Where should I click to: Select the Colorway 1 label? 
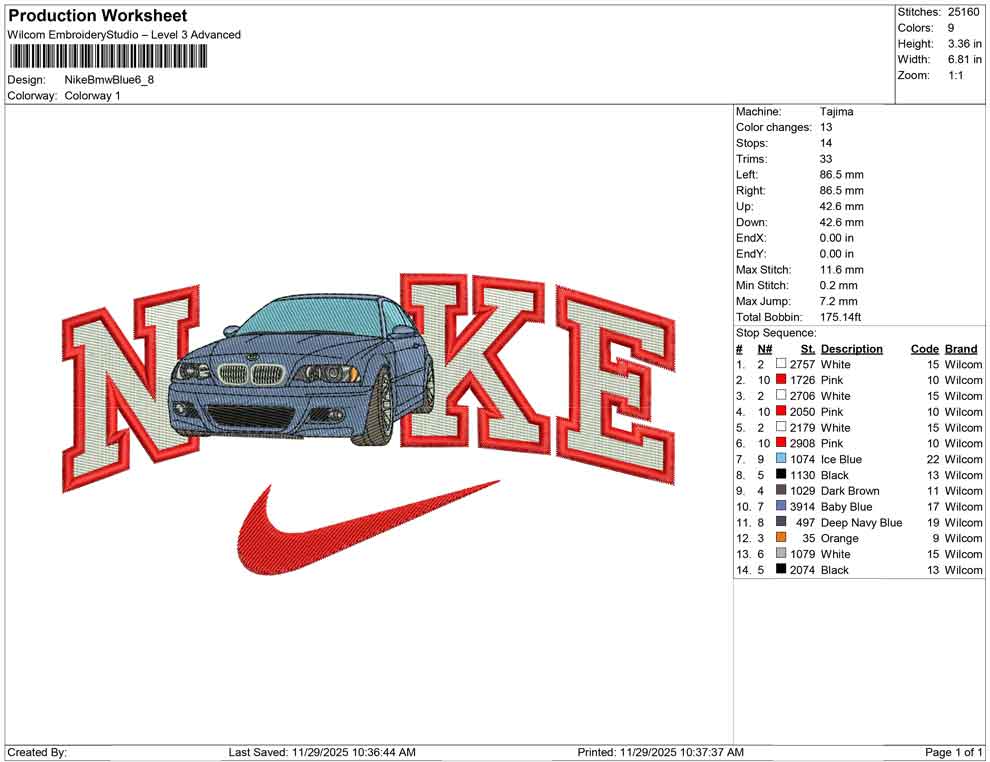pyautogui.click(x=91, y=96)
